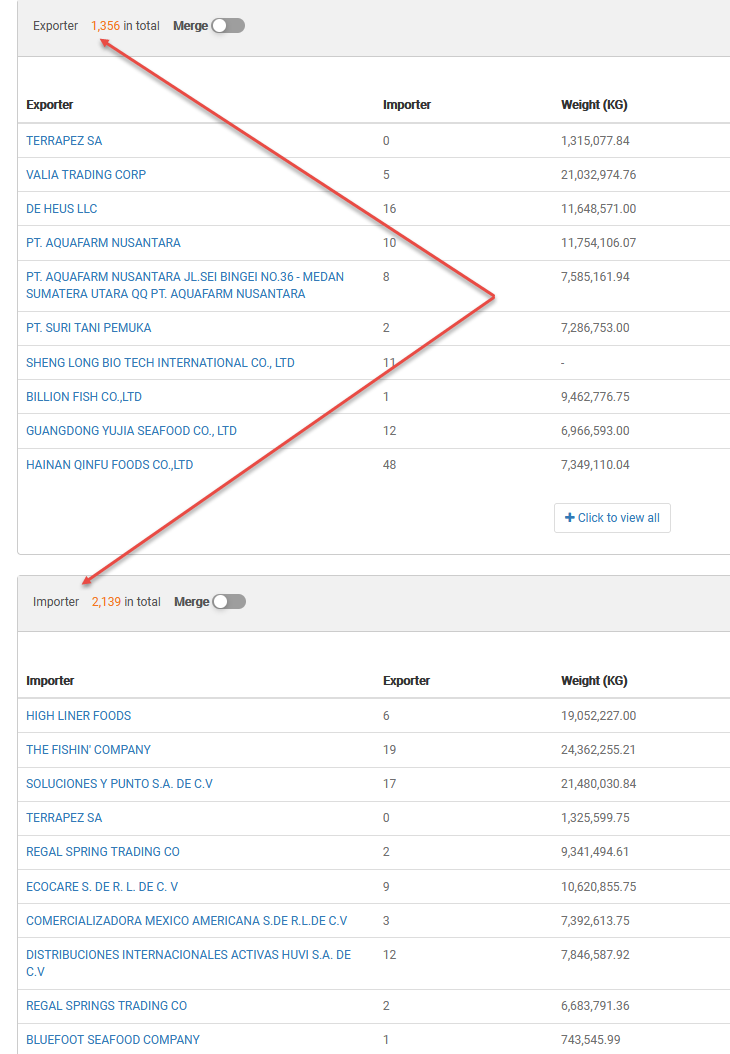Select weight value 9,341,494.61
Screen dimensions: 730x1054
click(596, 852)
